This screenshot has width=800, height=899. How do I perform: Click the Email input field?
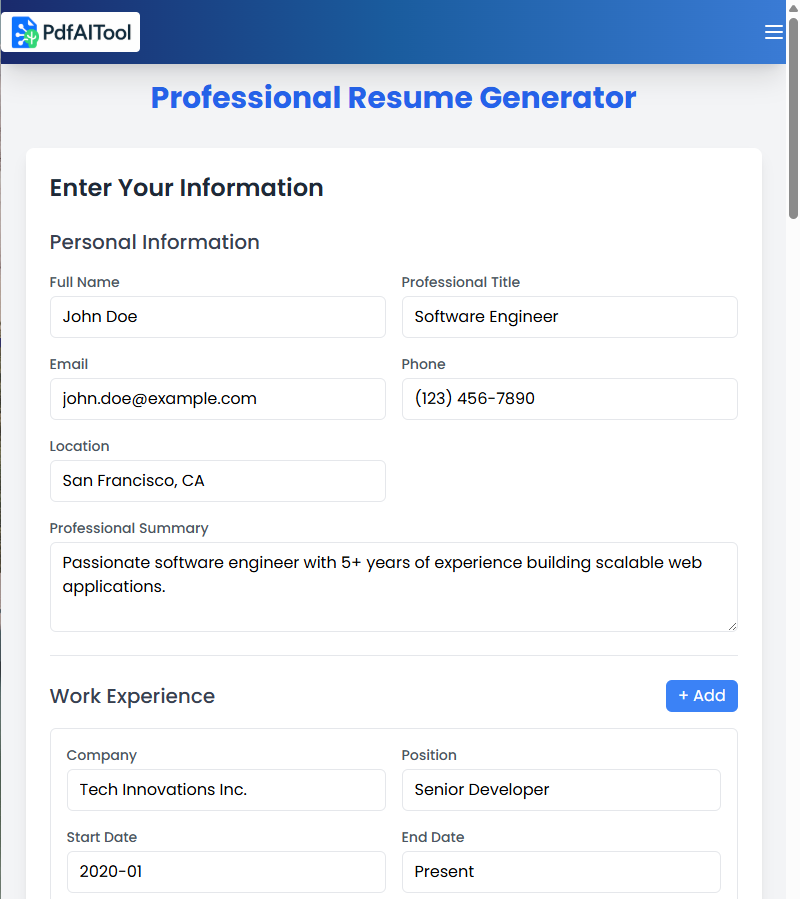click(217, 399)
